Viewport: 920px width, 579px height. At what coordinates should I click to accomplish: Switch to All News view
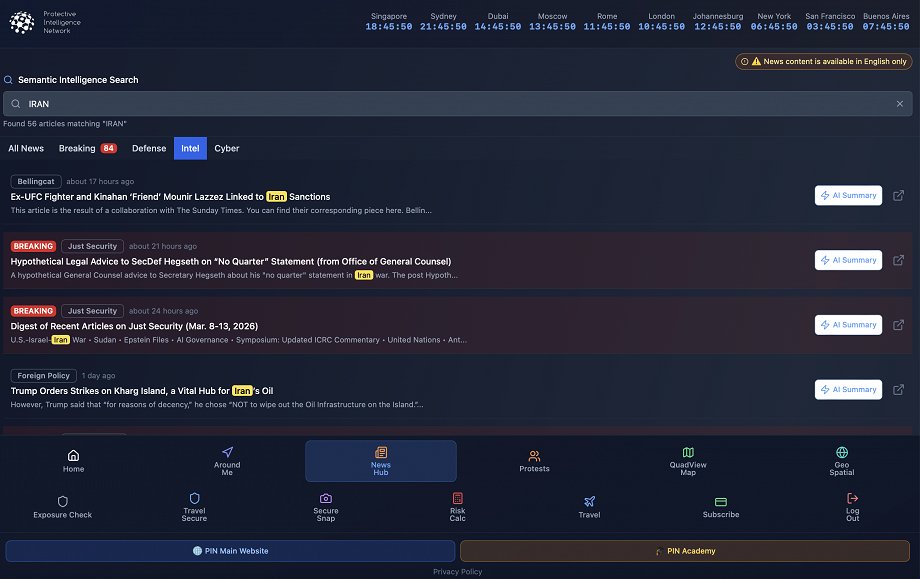click(26, 148)
